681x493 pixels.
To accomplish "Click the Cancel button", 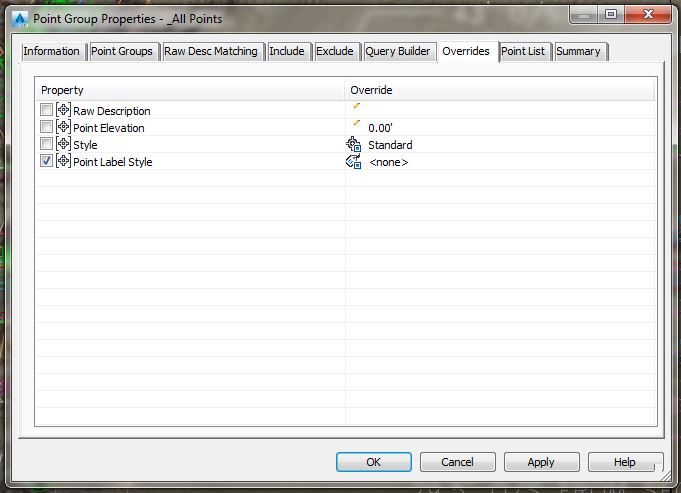I will (x=457, y=462).
